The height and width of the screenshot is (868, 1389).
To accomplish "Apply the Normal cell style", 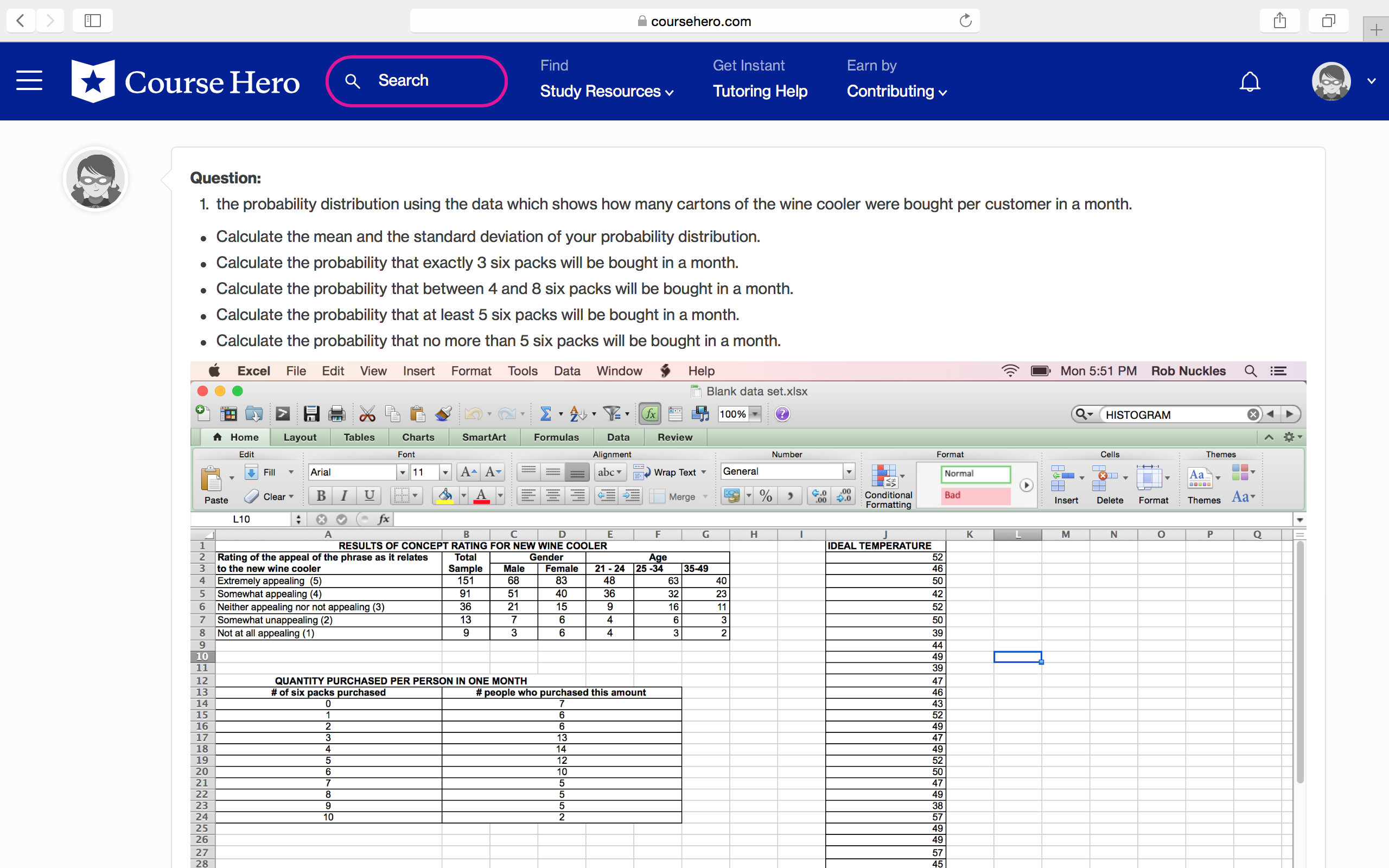I will [975, 474].
